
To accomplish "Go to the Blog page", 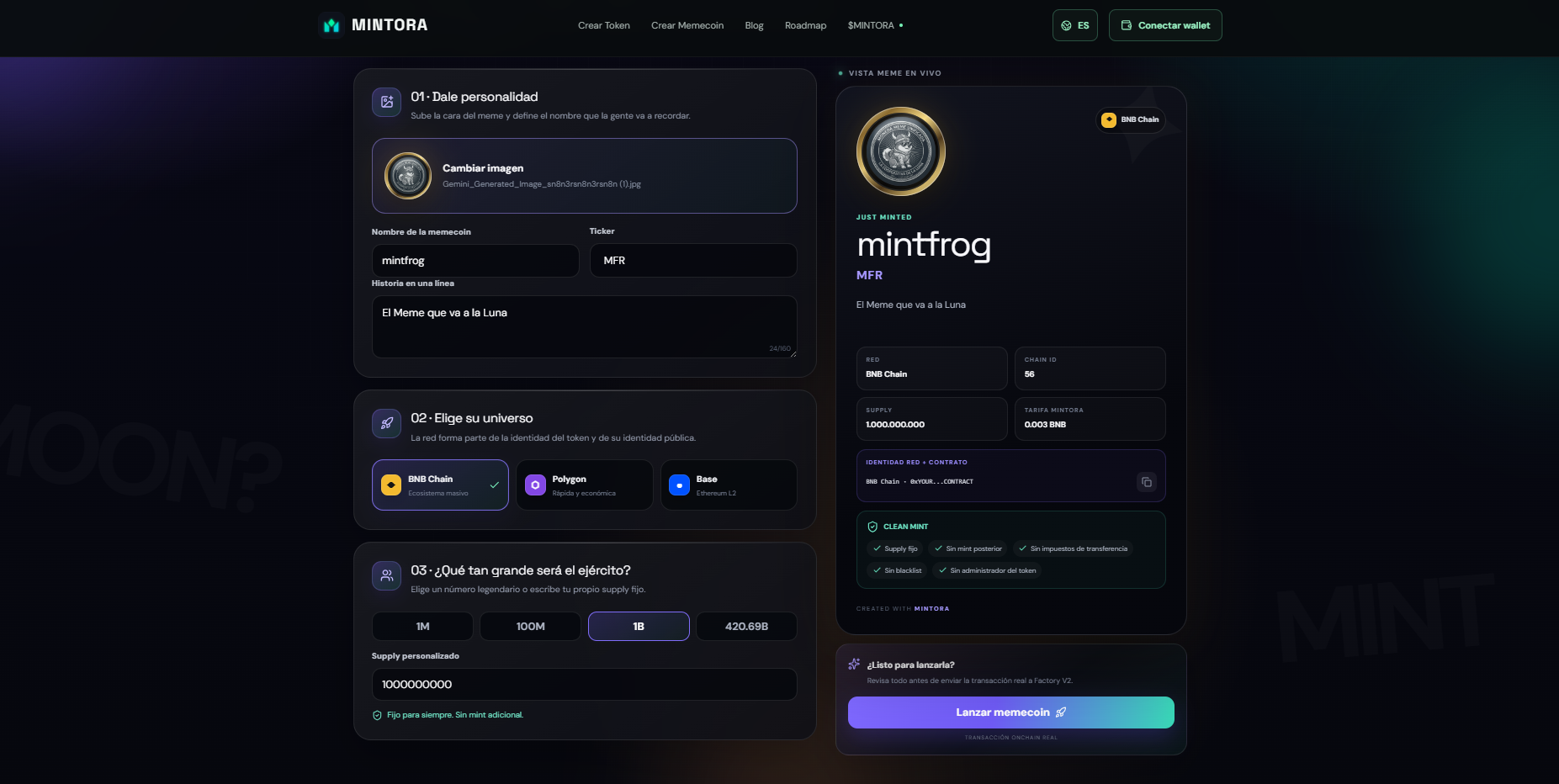I will click(x=754, y=25).
